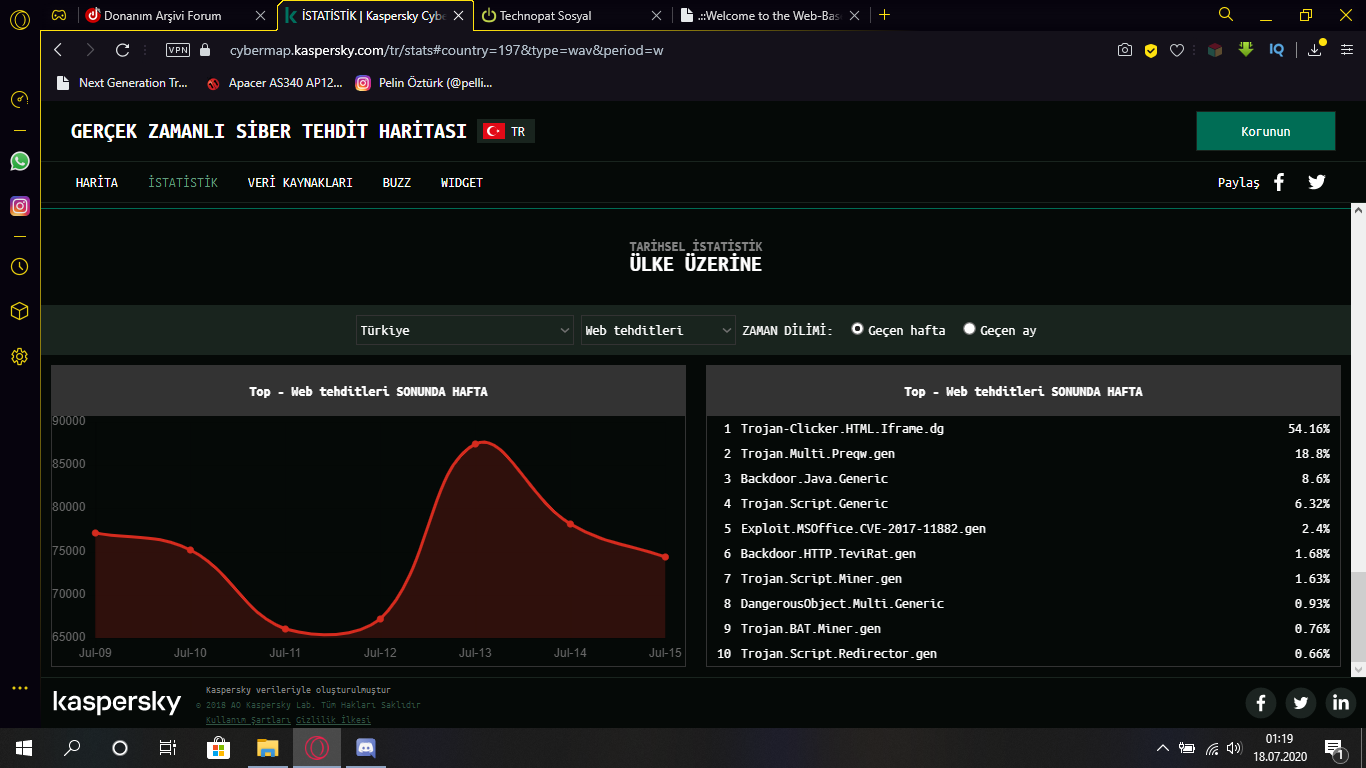The height and width of the screenshot is (768, 1366).
Task: Open the Windows Start menu
Action: (24, 748)
